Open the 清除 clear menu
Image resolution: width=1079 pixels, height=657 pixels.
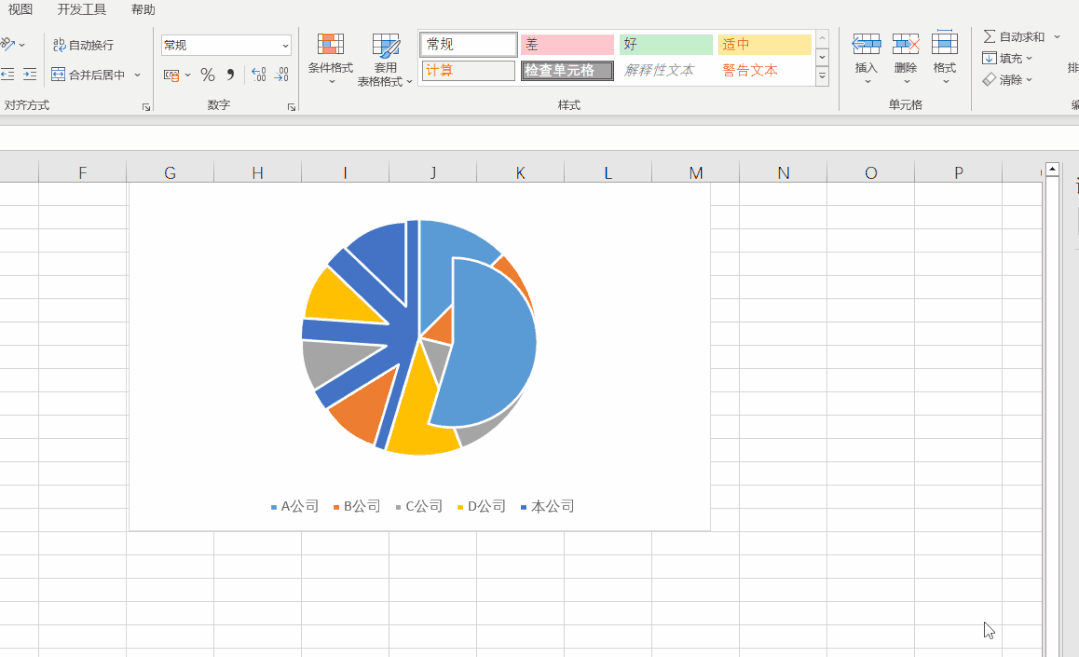(x=1008, y=80)
